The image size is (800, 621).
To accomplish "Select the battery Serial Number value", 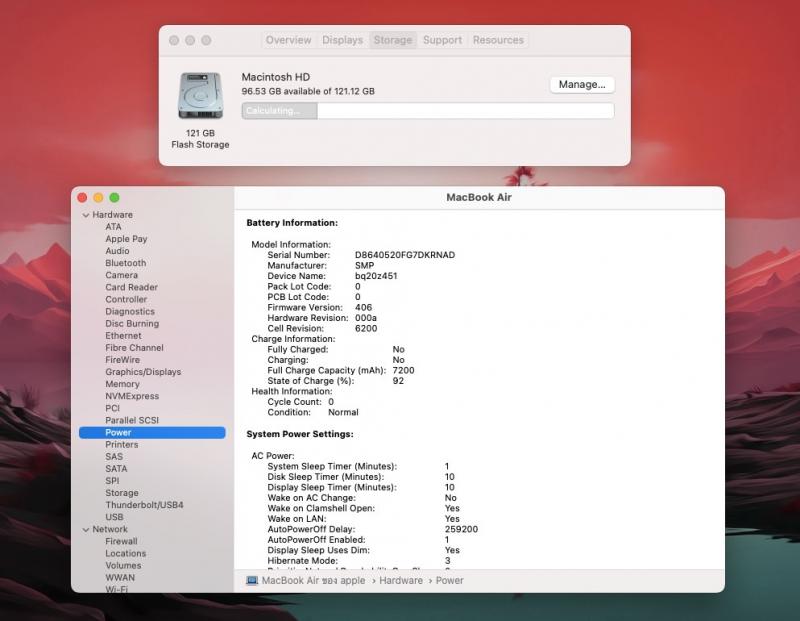I will pos(404,255).
